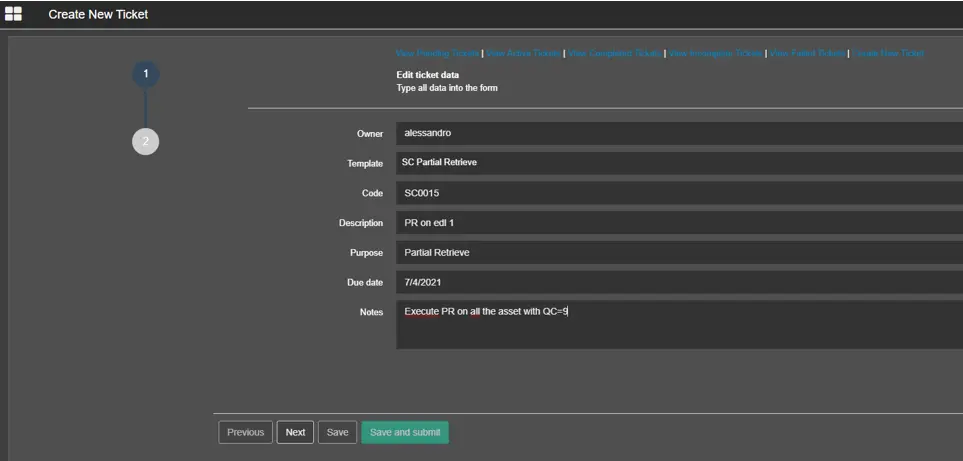Jump to step 2 circle in wizard
The image size is (963, 461).
pyautogui.click(x=145, y=142)
